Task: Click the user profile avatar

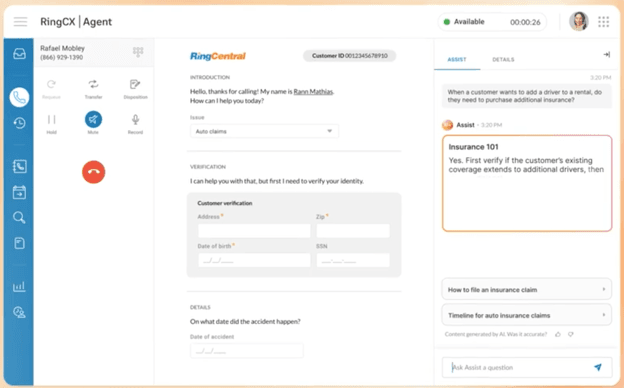Action: (579, 21)
